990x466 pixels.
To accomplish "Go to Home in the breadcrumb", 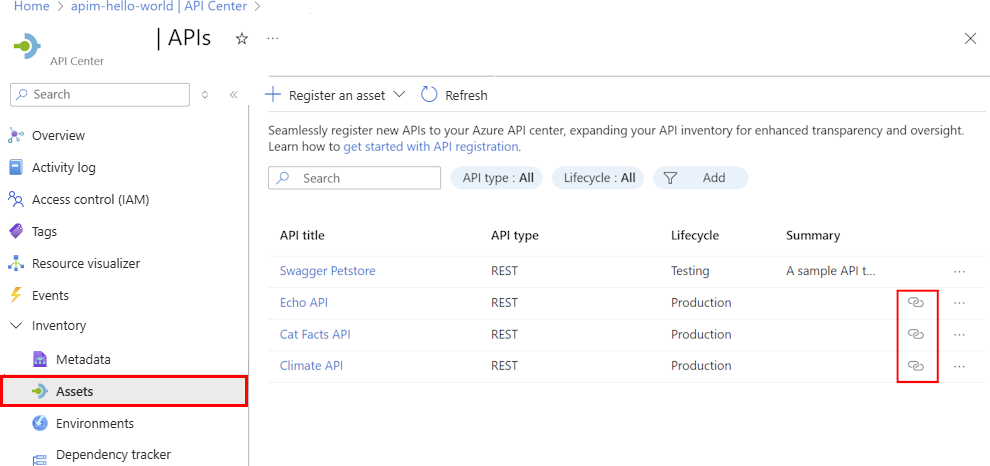I will [x=32, y=7].
